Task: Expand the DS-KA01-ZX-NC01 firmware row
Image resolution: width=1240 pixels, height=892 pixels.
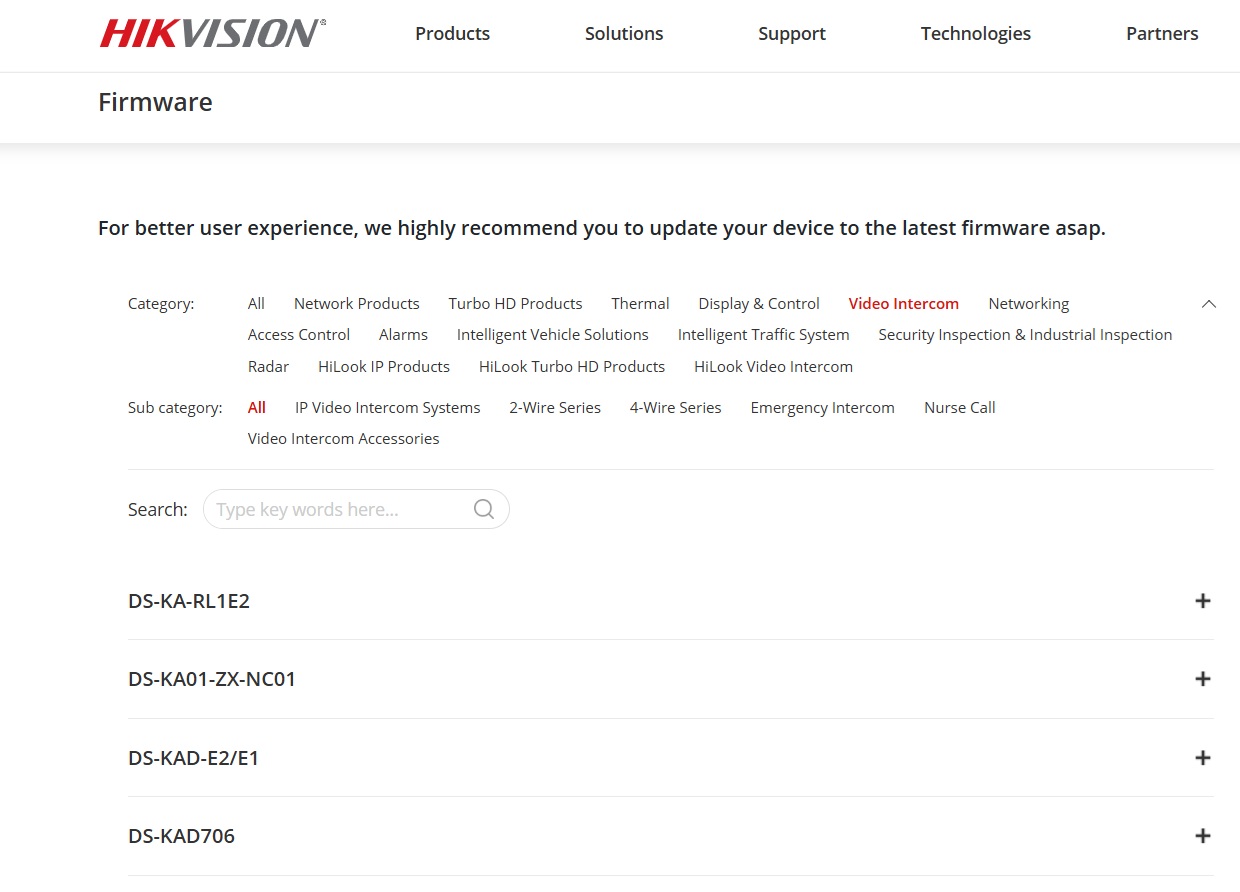Action: [x=1203, y=679]
